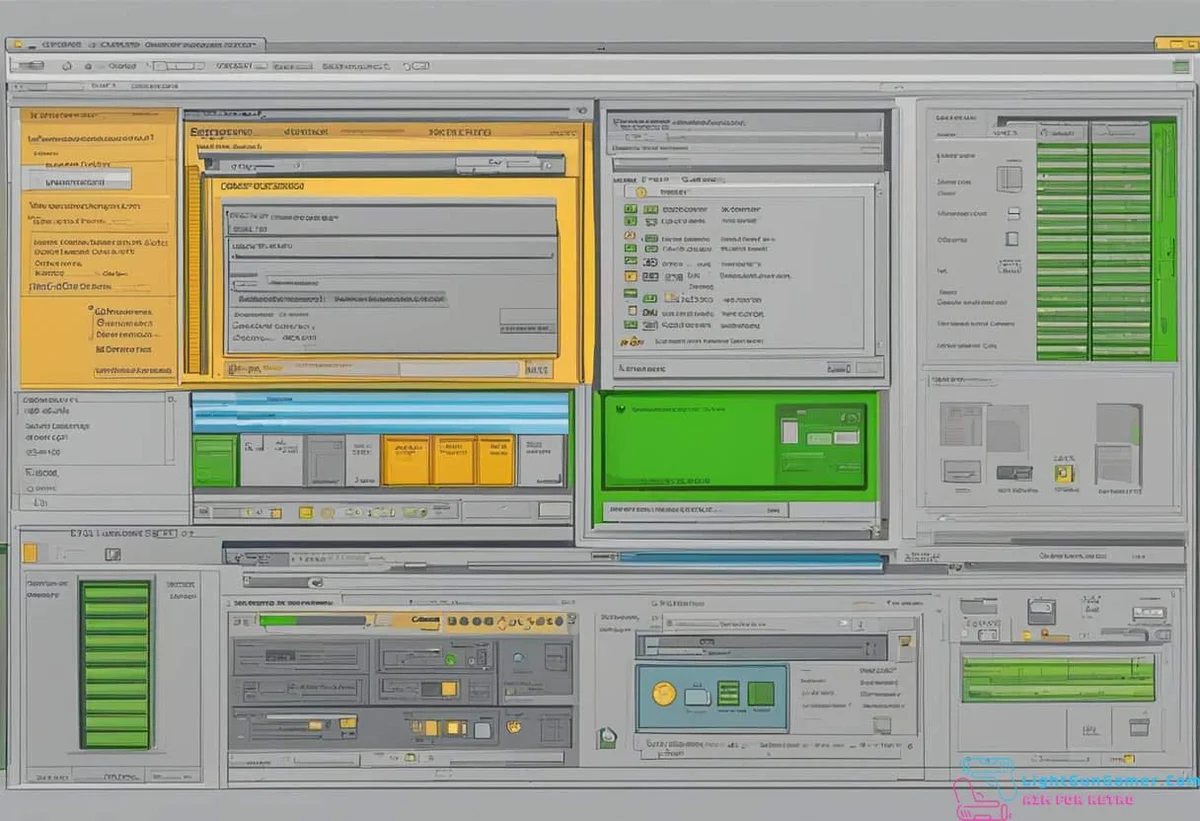
Task: Select the first tab in the window title bar
Action: coord(62,45)
